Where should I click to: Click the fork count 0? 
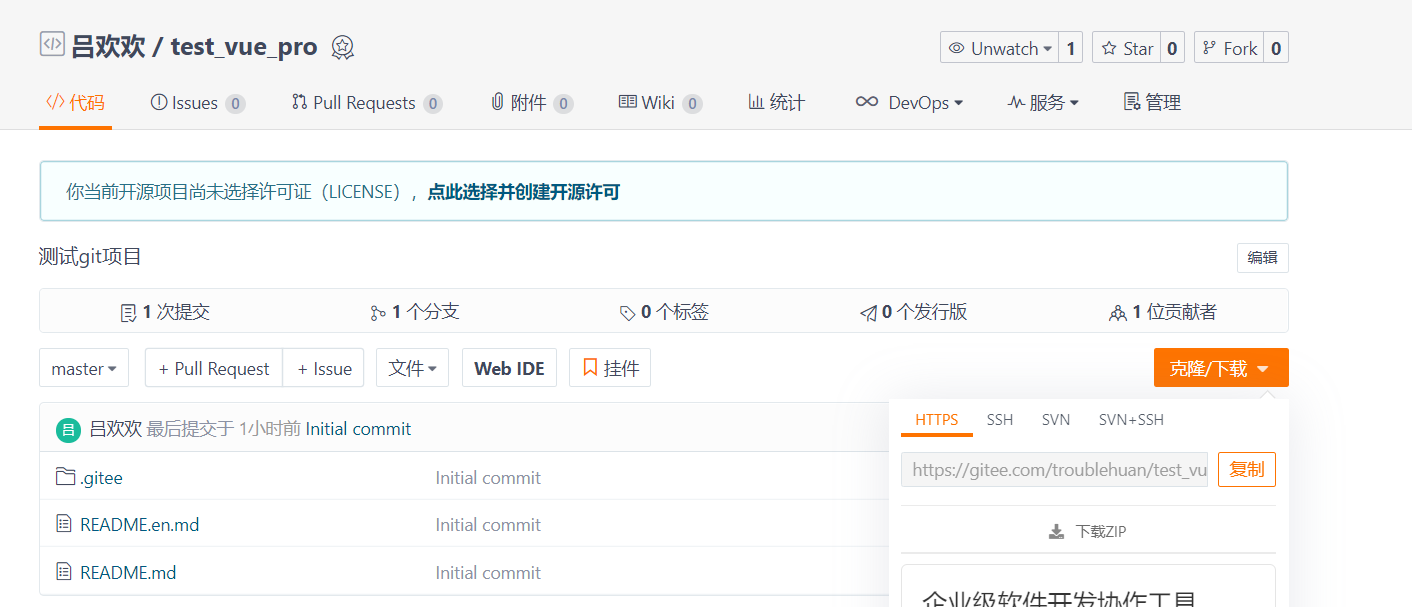click(x=1276, y=48)
